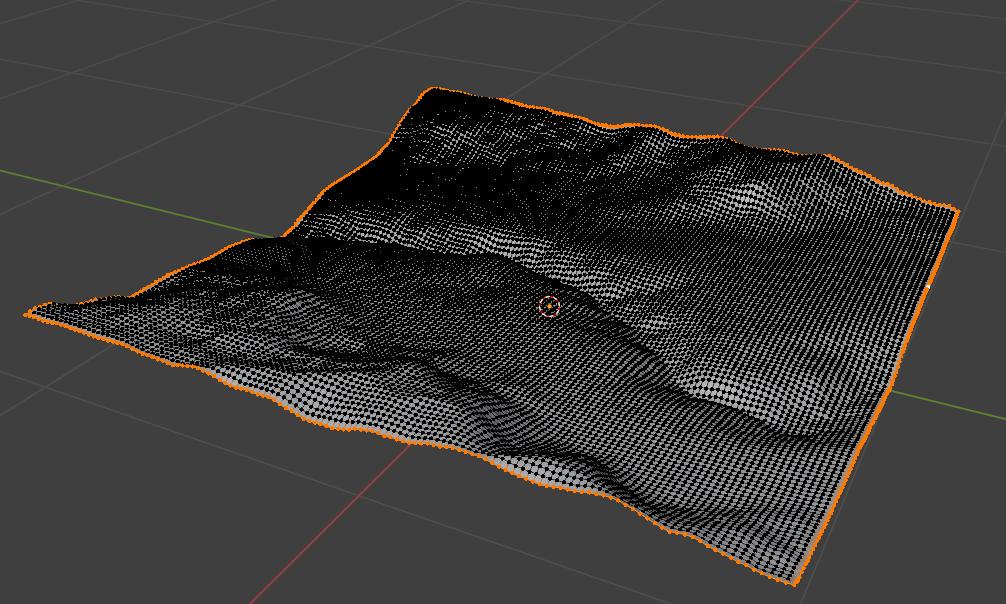Image resolution: width=1006 pixels, height=604 pixels.
Task: Select the rightmost corner vertex of the terrain
Action: pos(957,211)
